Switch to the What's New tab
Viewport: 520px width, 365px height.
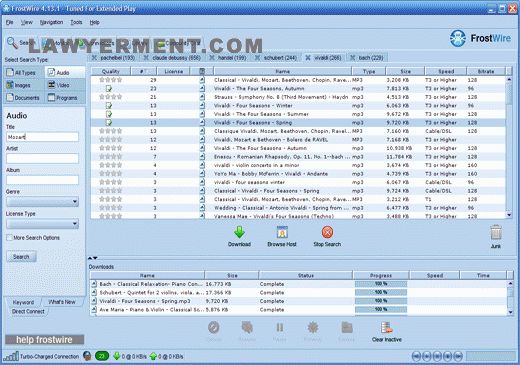62,302
